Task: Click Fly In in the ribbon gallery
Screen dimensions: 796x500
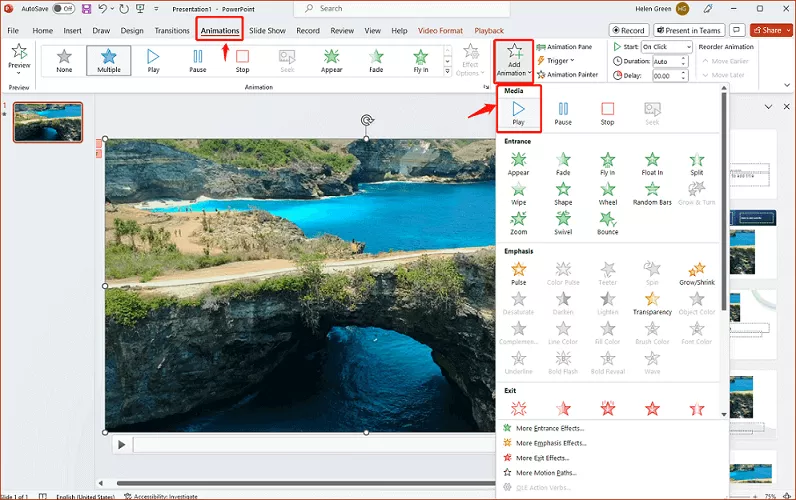Action: (x=420, y=60)
